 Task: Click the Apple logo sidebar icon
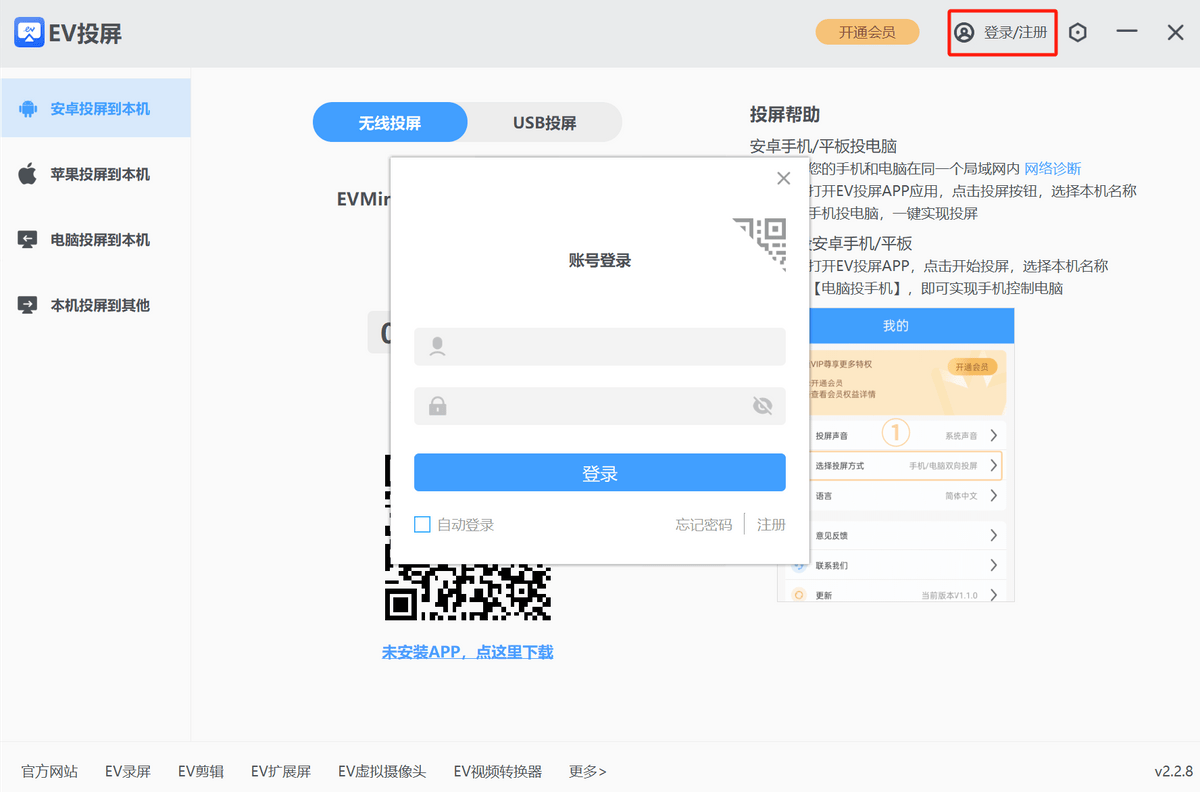click(28, 174)
